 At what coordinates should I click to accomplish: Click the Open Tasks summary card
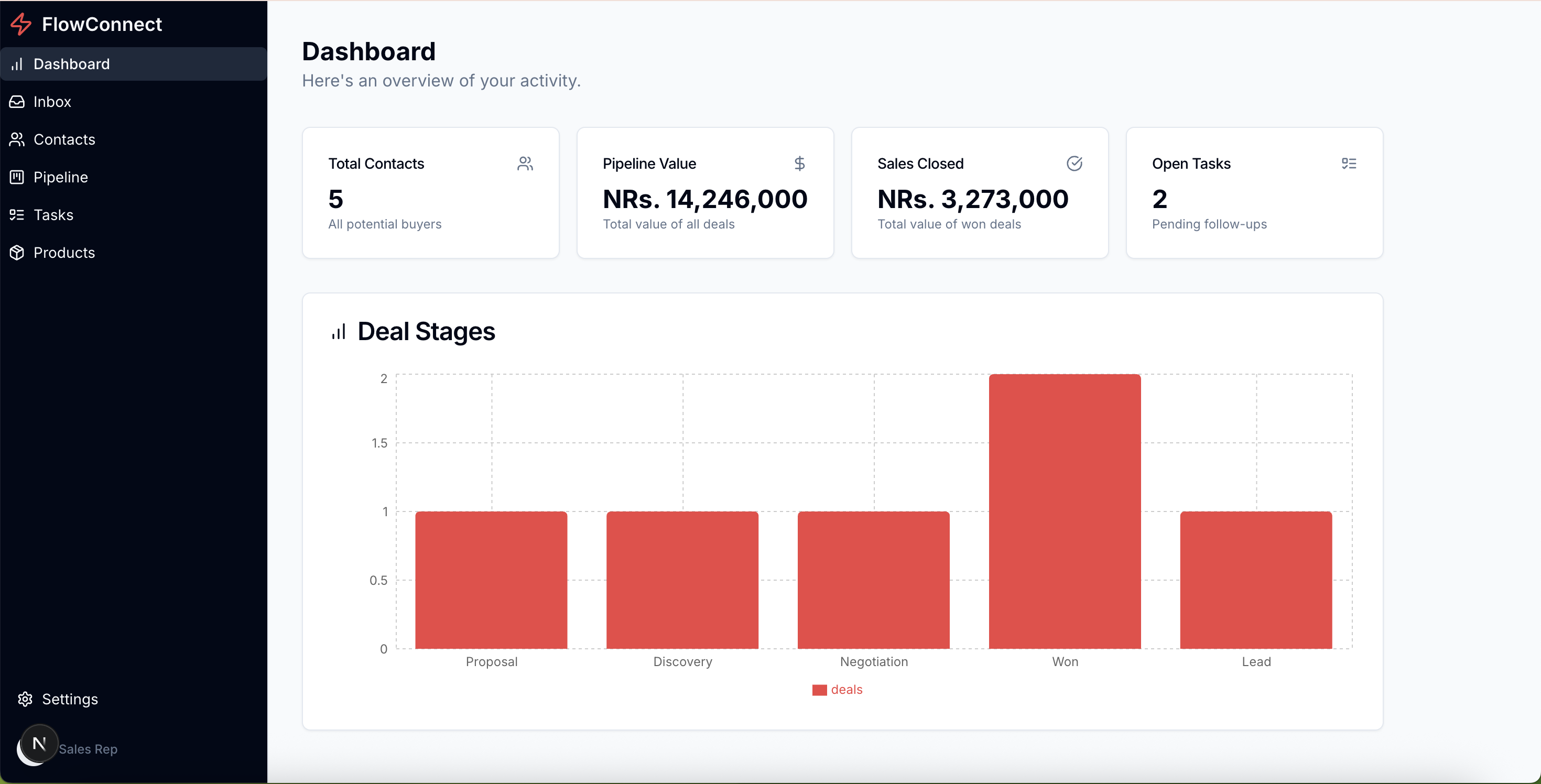[x=1254, y=192]
